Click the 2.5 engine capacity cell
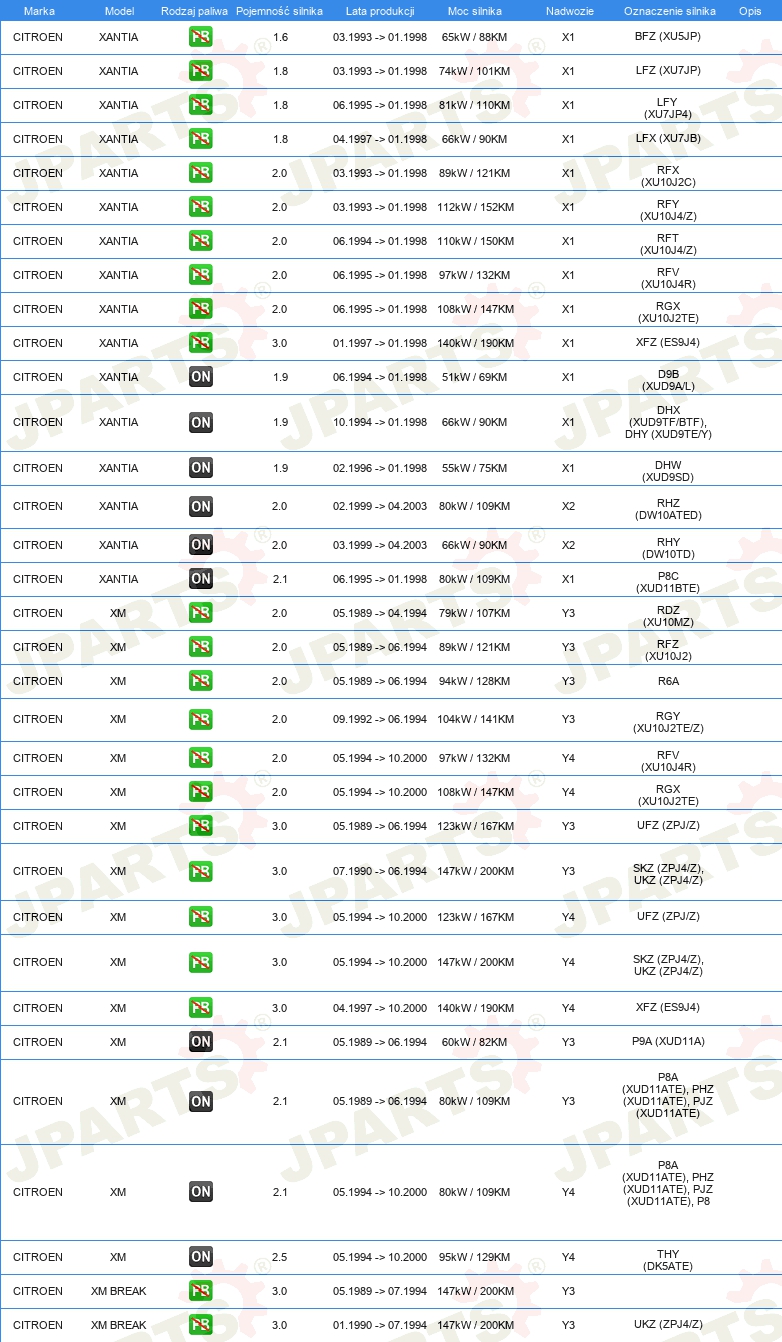The height and width of the screenshot is (1342, 782). (x=280, y=1257)
